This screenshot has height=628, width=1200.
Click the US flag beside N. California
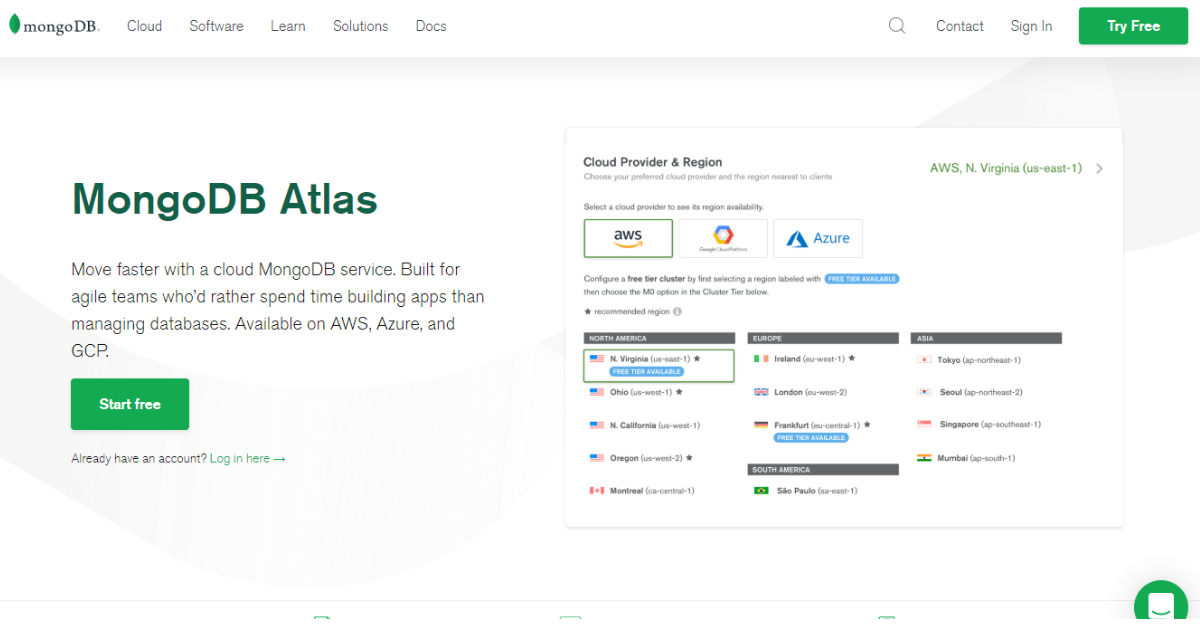(x=597, y=425)
